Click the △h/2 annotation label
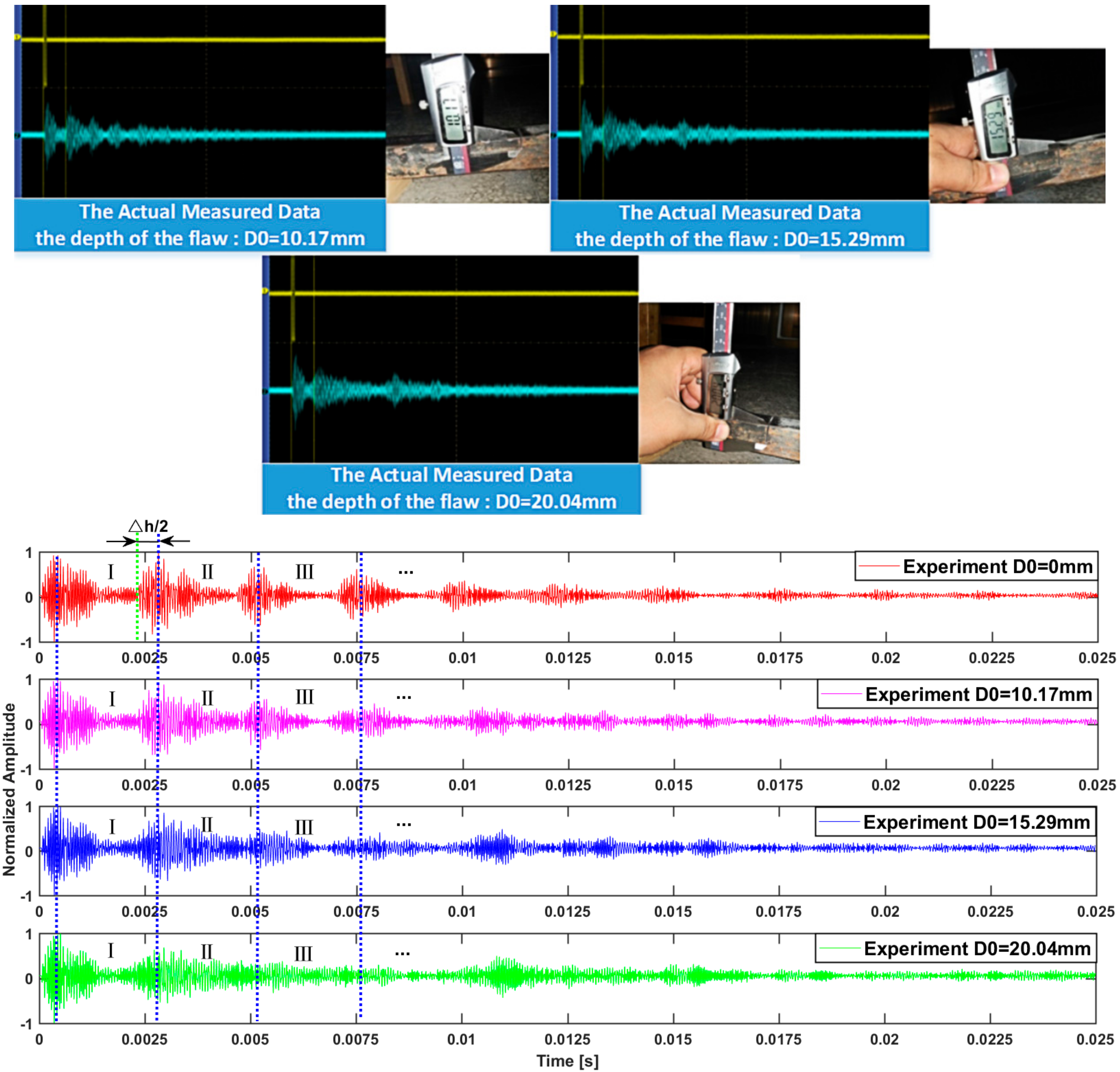 [x=149, y=526]
